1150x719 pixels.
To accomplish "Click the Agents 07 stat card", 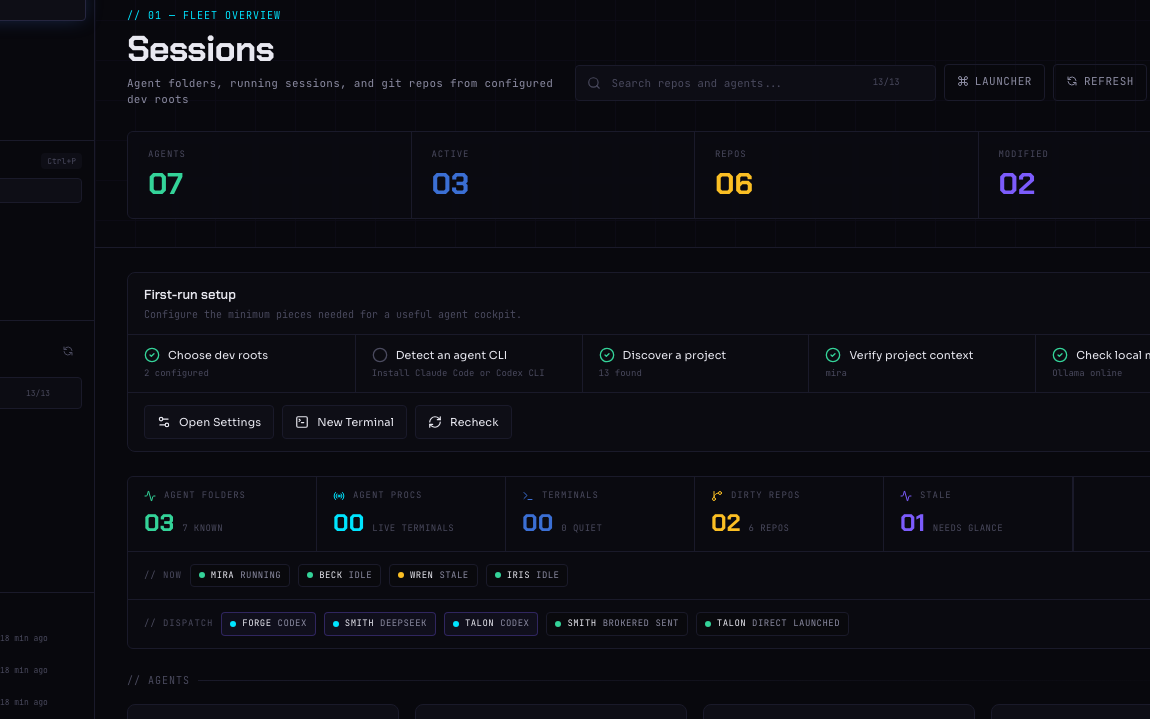I will tap(269, 175).
